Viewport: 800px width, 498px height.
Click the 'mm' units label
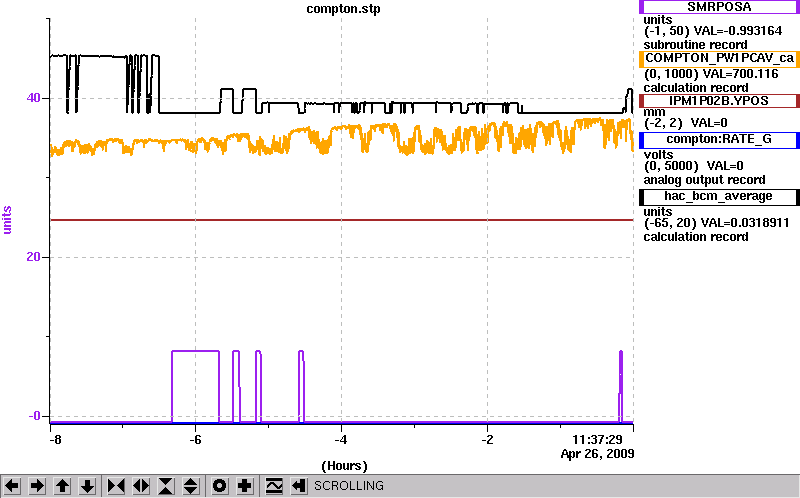655,112
